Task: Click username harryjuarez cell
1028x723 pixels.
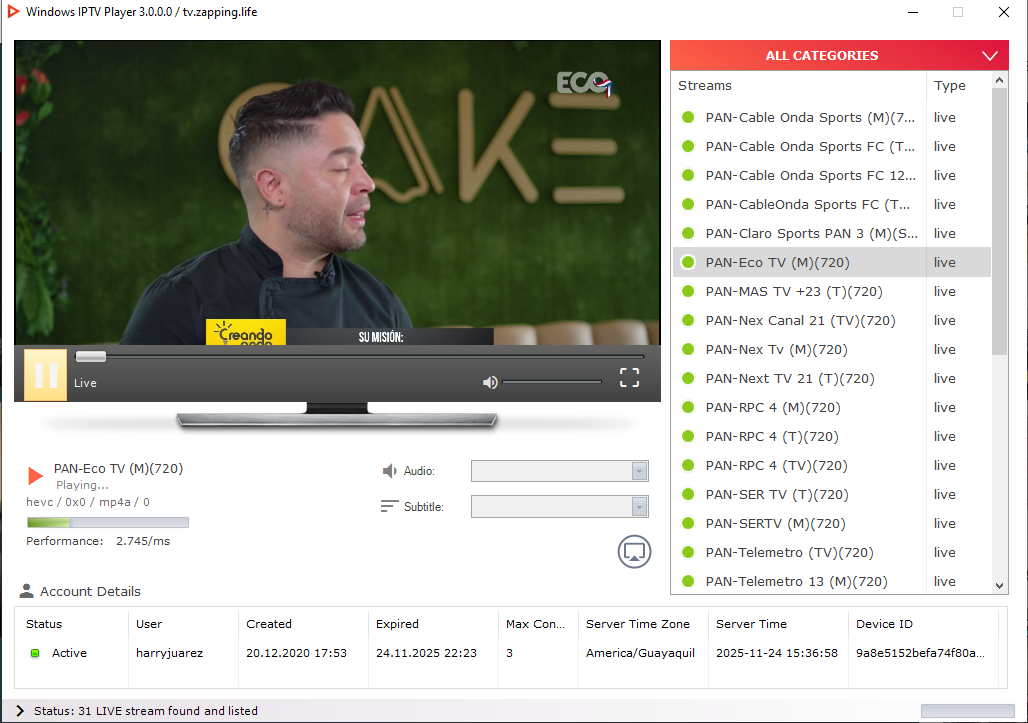Action: coord(169,653)
